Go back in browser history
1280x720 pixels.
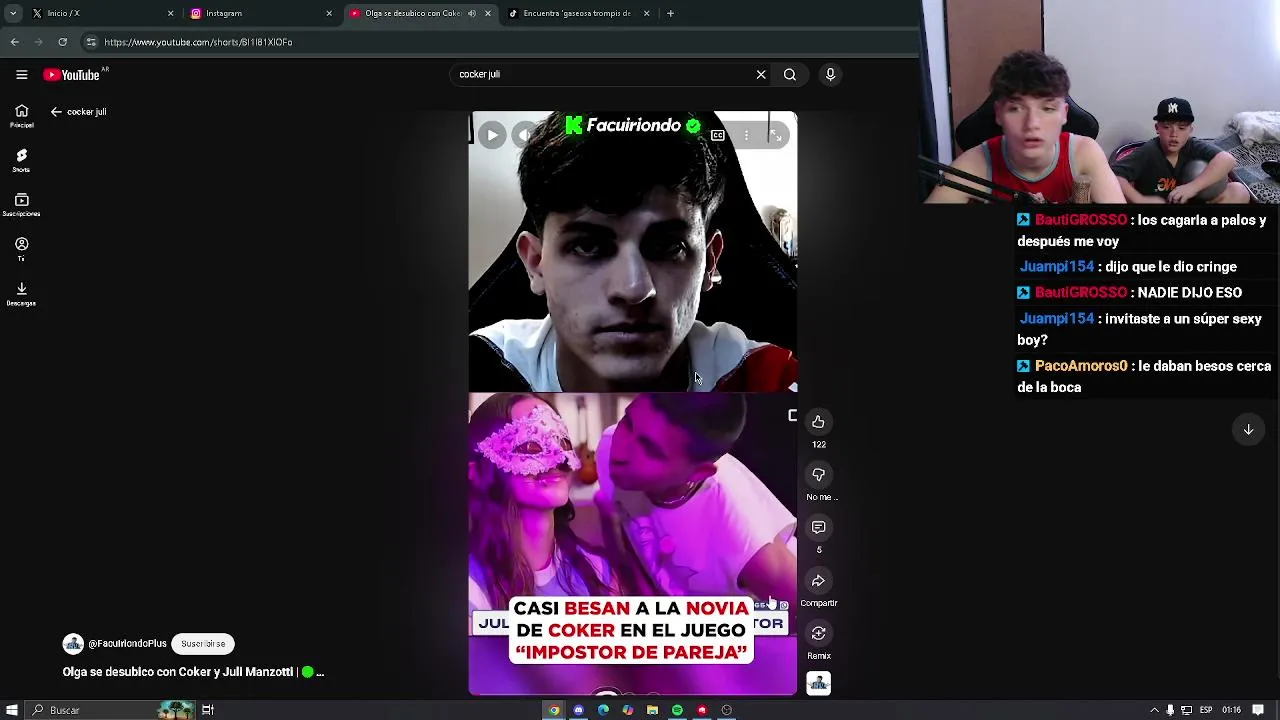tap(14, 42)
